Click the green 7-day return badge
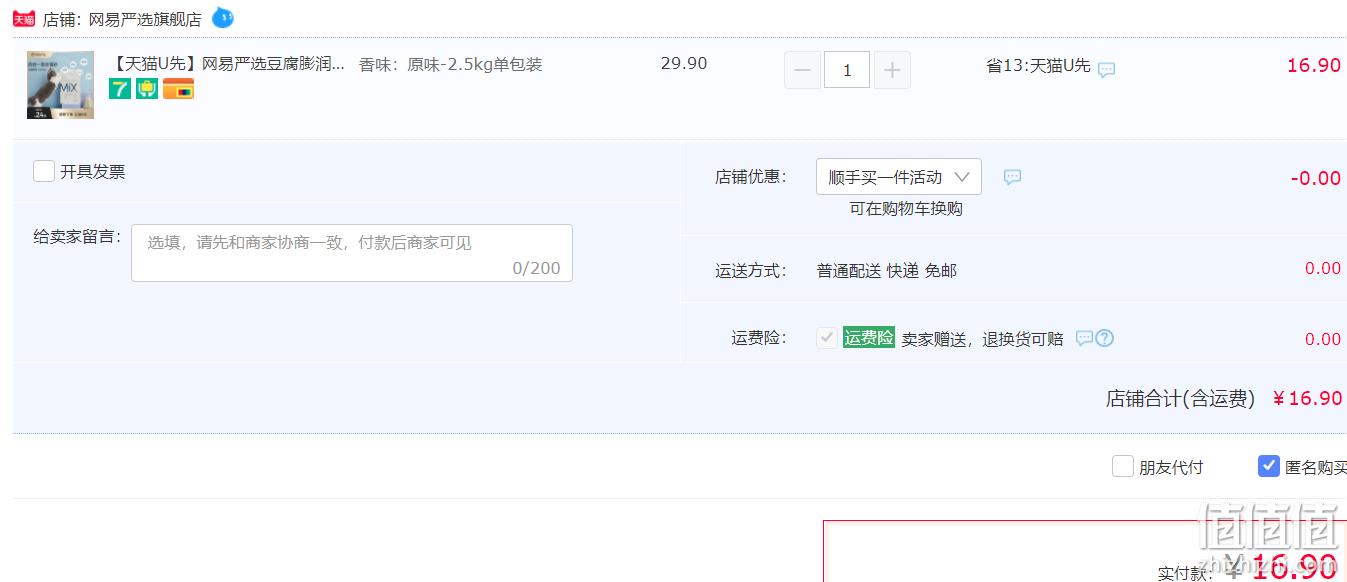 (x=120, y=89)
